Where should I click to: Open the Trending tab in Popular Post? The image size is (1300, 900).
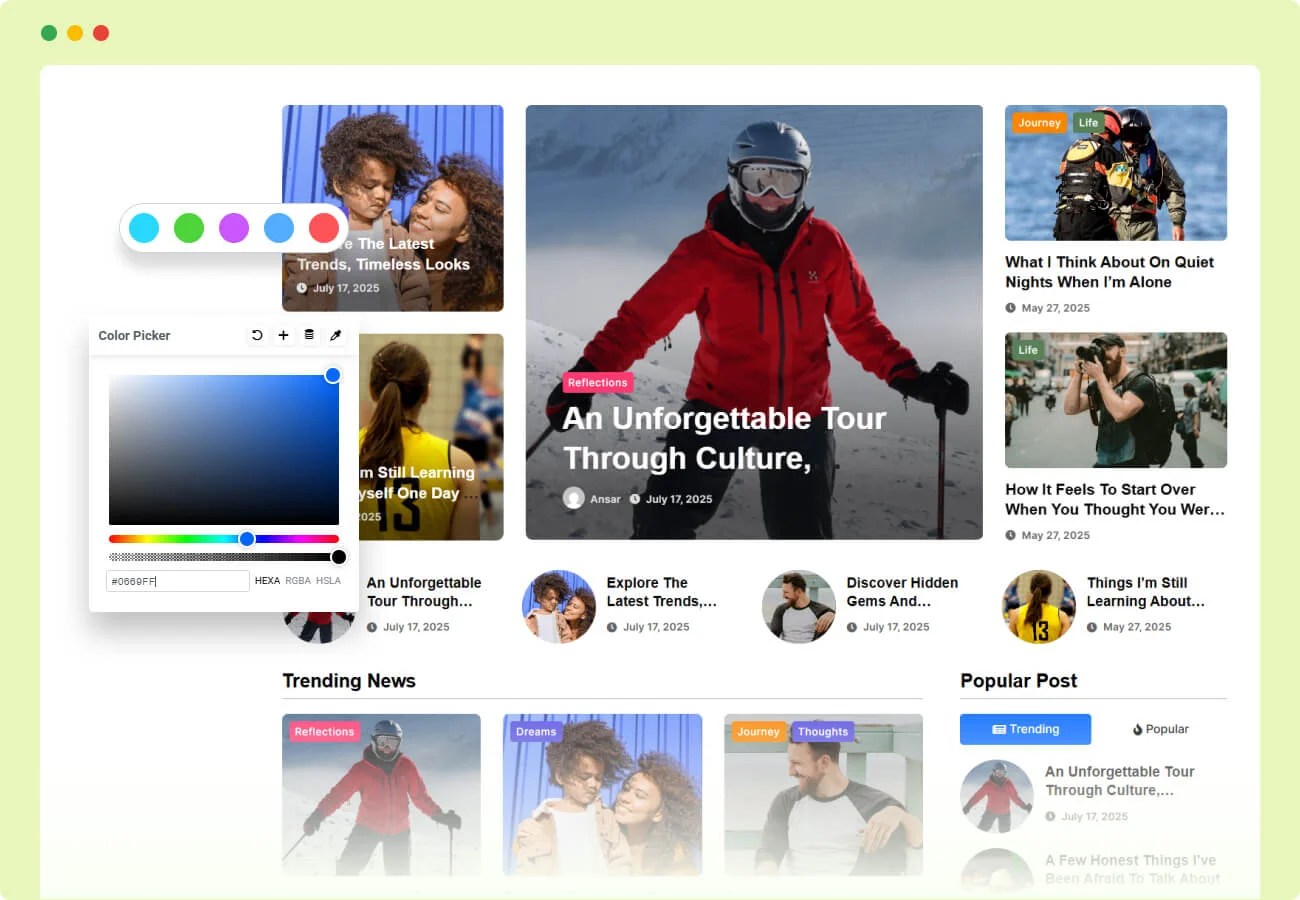pos(1025,729)
